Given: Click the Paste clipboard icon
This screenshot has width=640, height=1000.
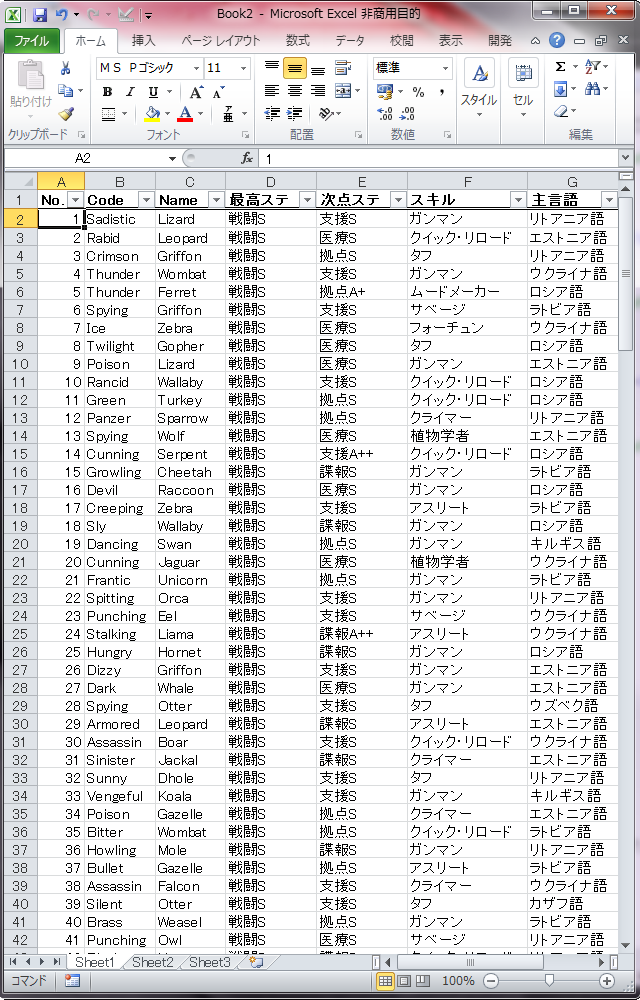Looking at the screenshot, I should coord(31,77).
